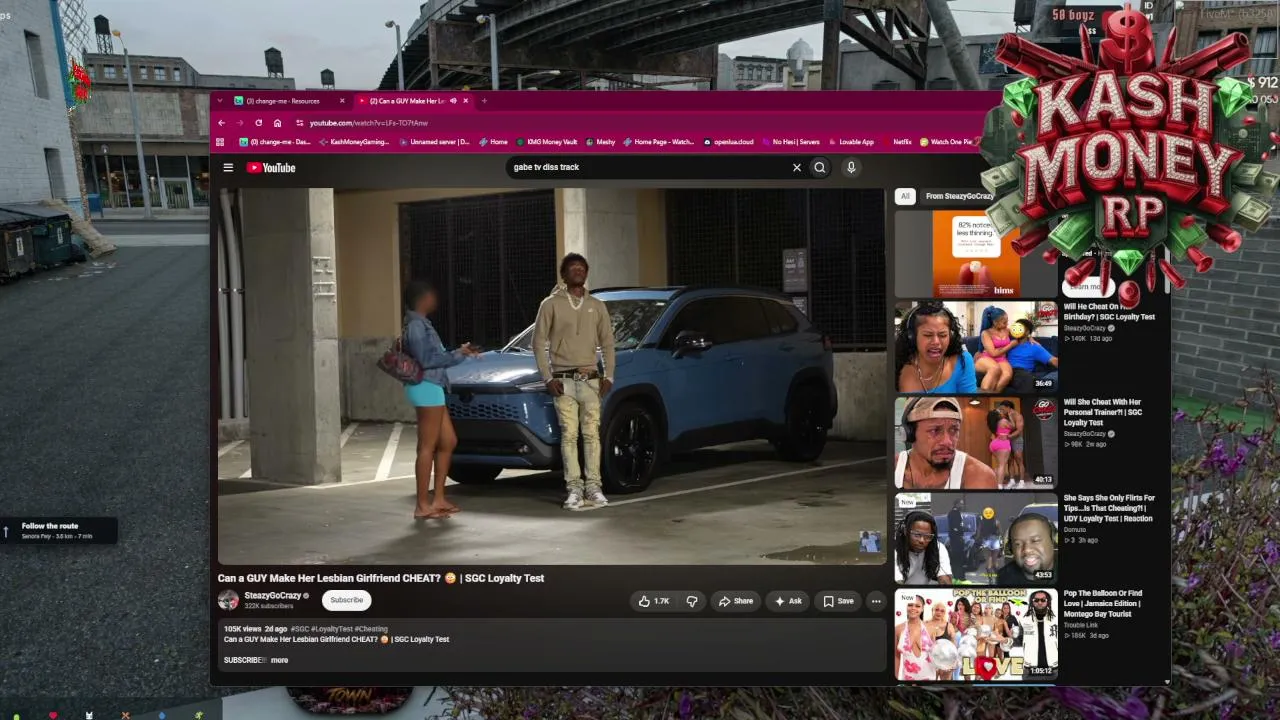The image size is (1280, 720).
Task: Start voice search with the microphone
Action: pos(851,168)
